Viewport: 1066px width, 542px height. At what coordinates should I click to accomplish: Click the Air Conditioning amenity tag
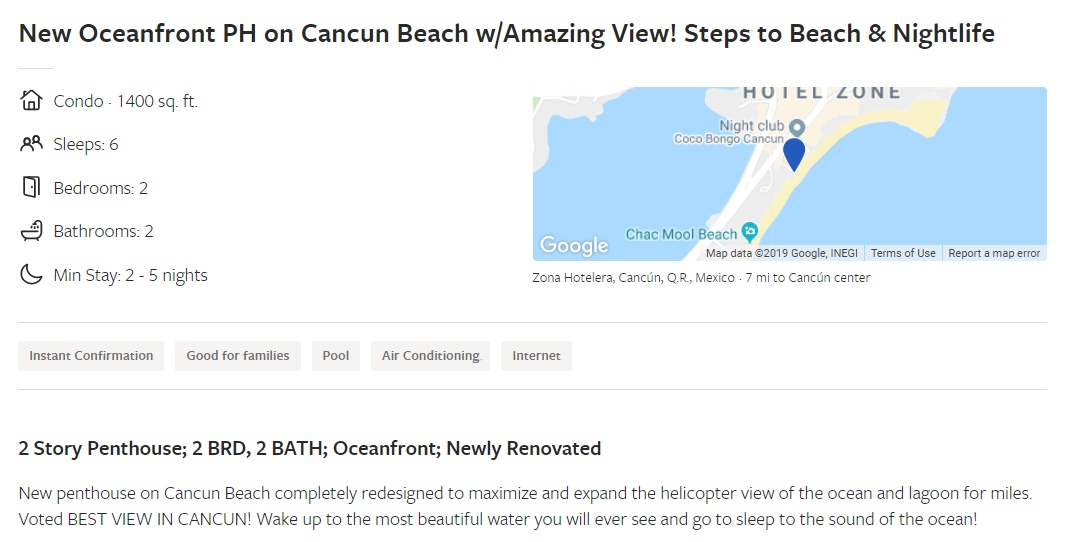click(430, 356)
